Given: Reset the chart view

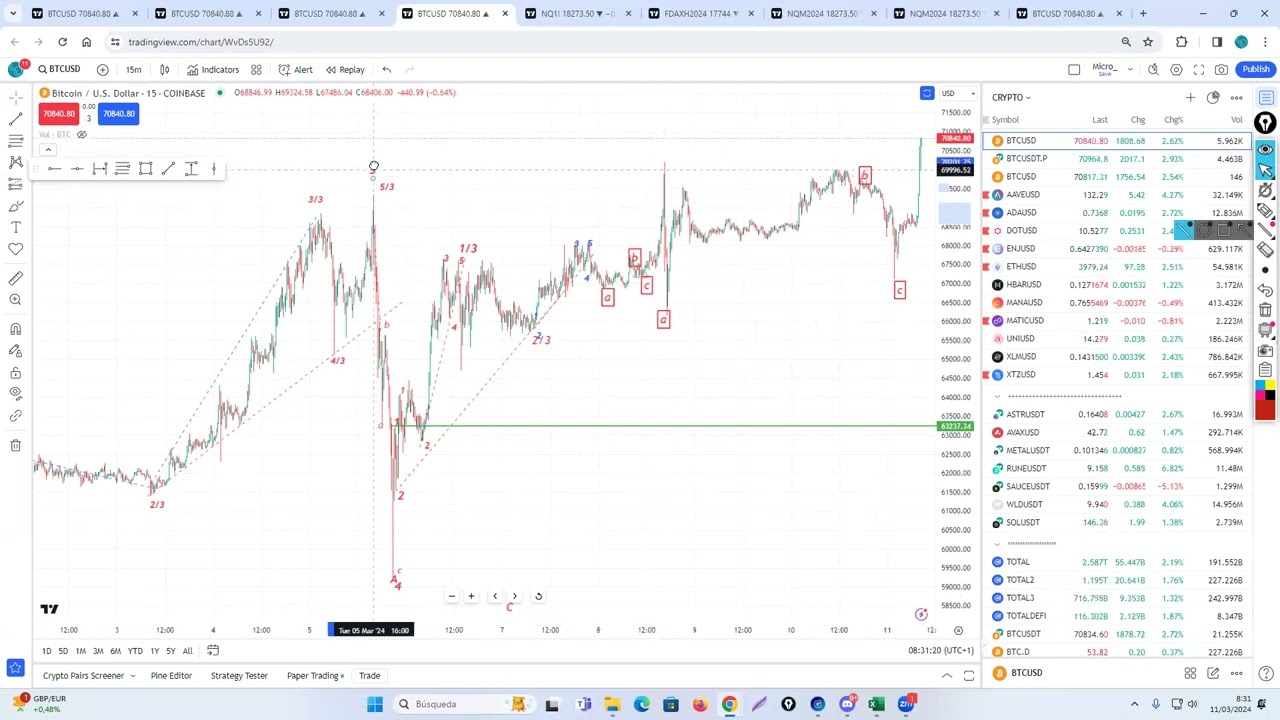Looking at the screenshot, I should click(538, 596).
